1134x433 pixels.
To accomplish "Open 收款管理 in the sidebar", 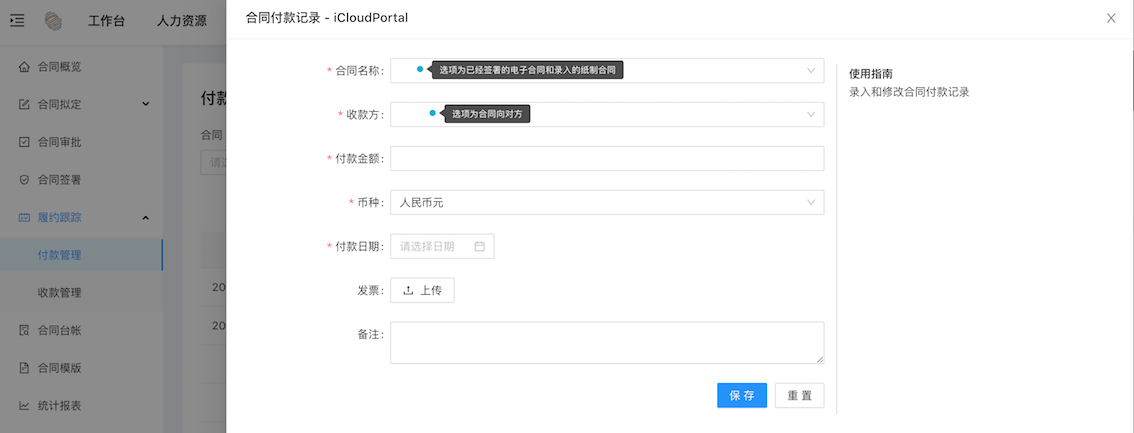I will 59,293.
